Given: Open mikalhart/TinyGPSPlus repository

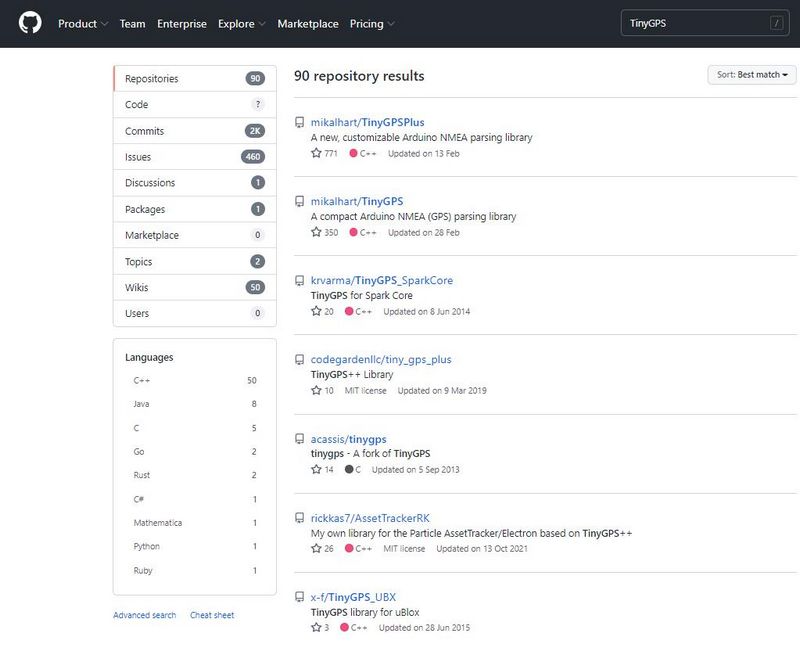Looking at the screenshot, I should pos(367,122).
